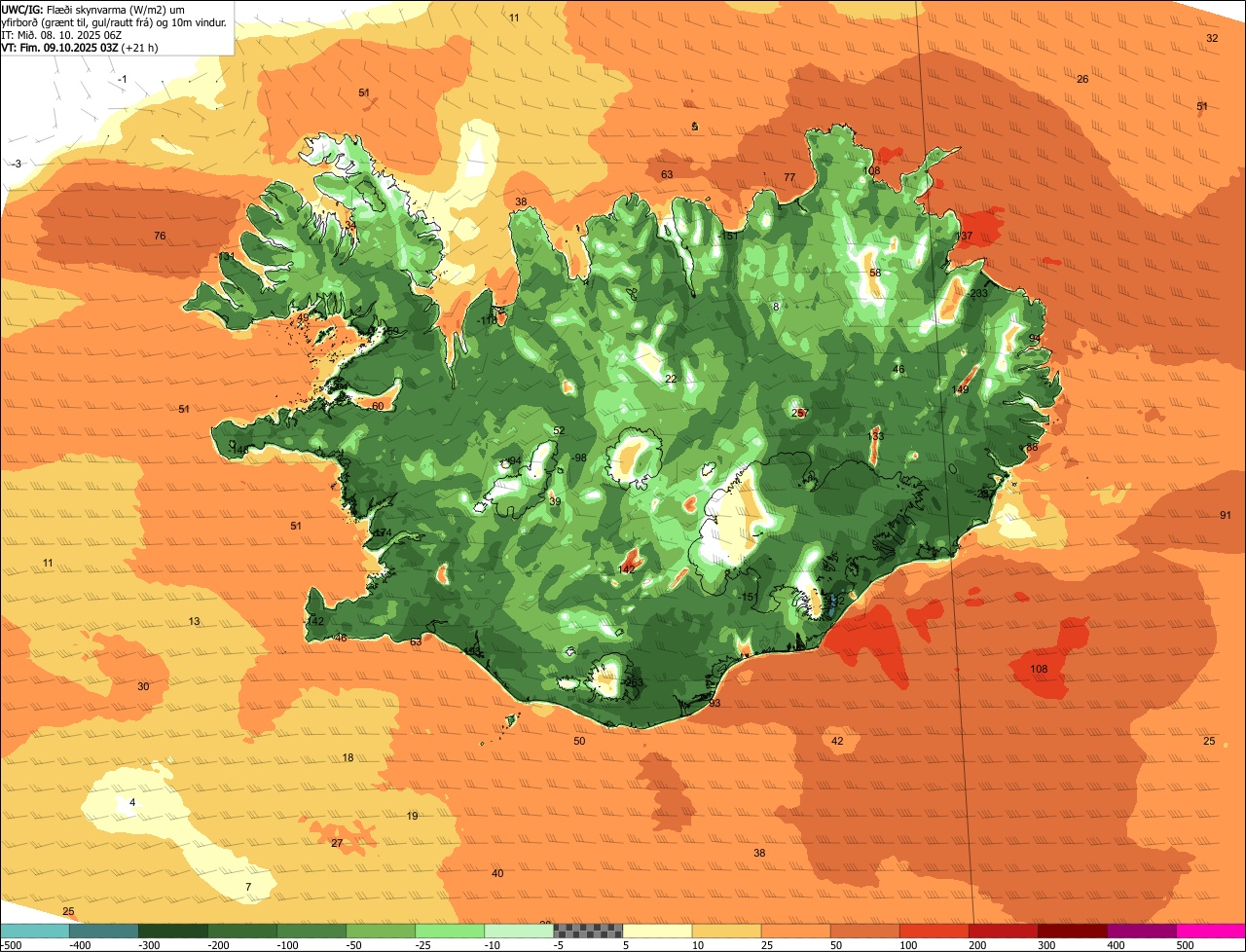This screenshot has width=1246, height=952.
Task: Select the legend swatch between -100 and -50
Action: point(311,931)
